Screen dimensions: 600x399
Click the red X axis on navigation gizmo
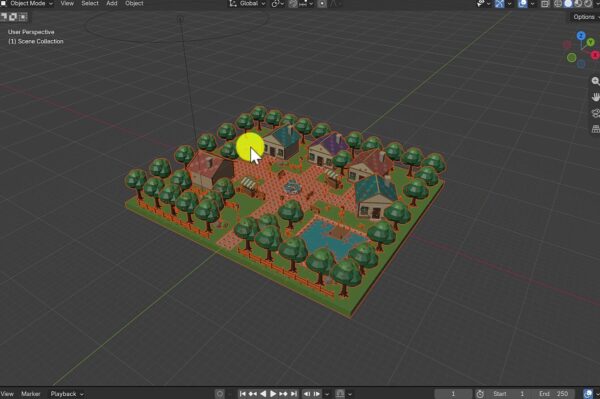(x=595, y=55)
